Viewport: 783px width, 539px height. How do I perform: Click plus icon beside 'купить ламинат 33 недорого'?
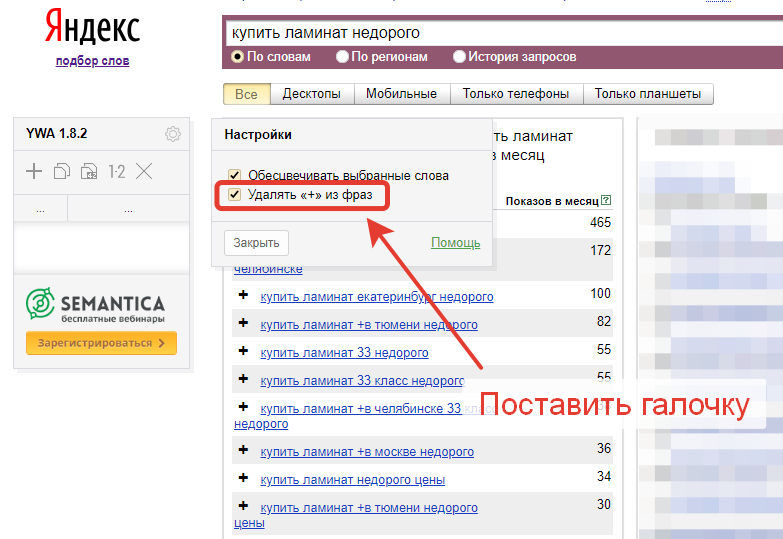[x=243, y=352]
